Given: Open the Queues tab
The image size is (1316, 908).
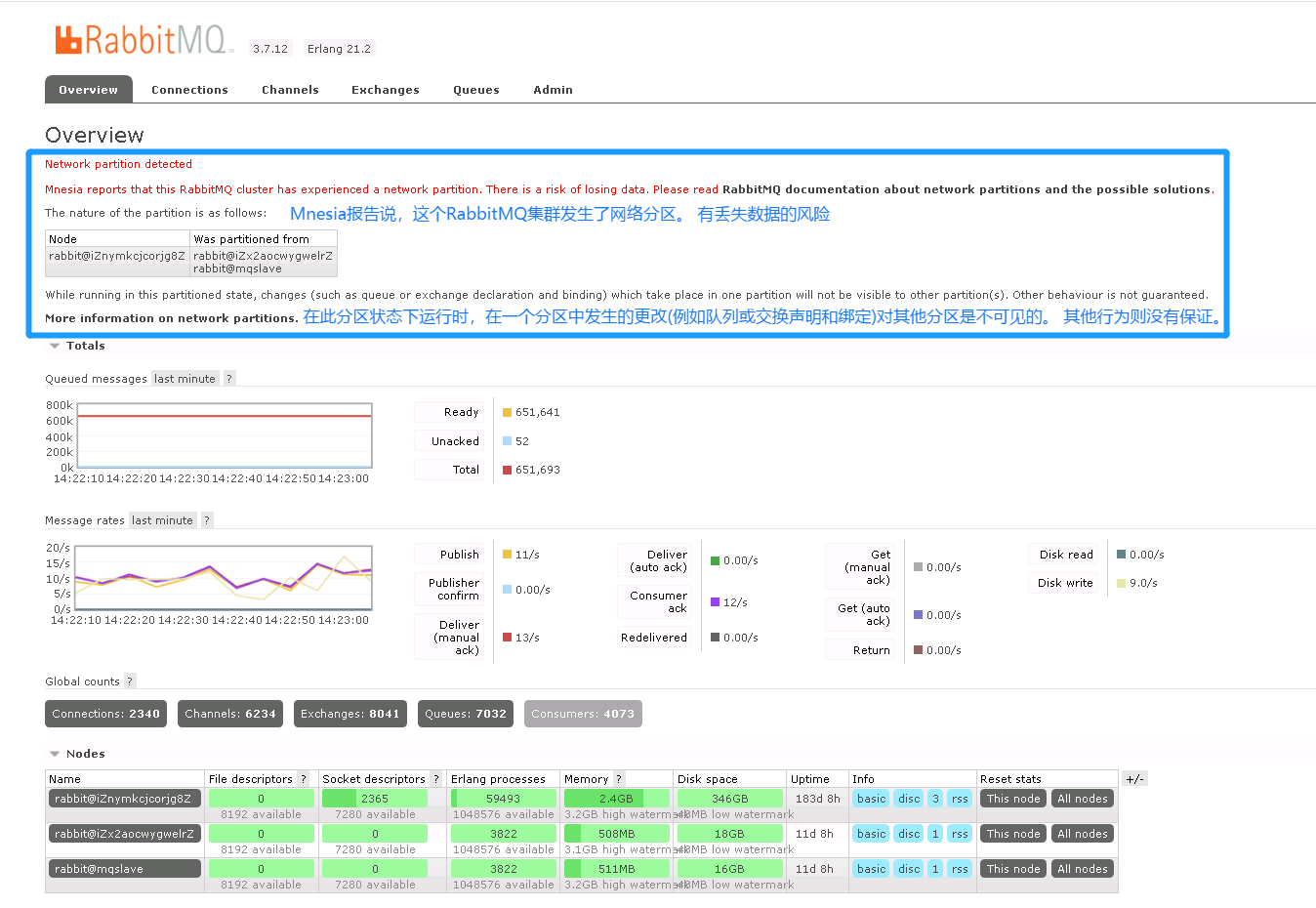Looking at the screenshot, I should coord(476,90).
